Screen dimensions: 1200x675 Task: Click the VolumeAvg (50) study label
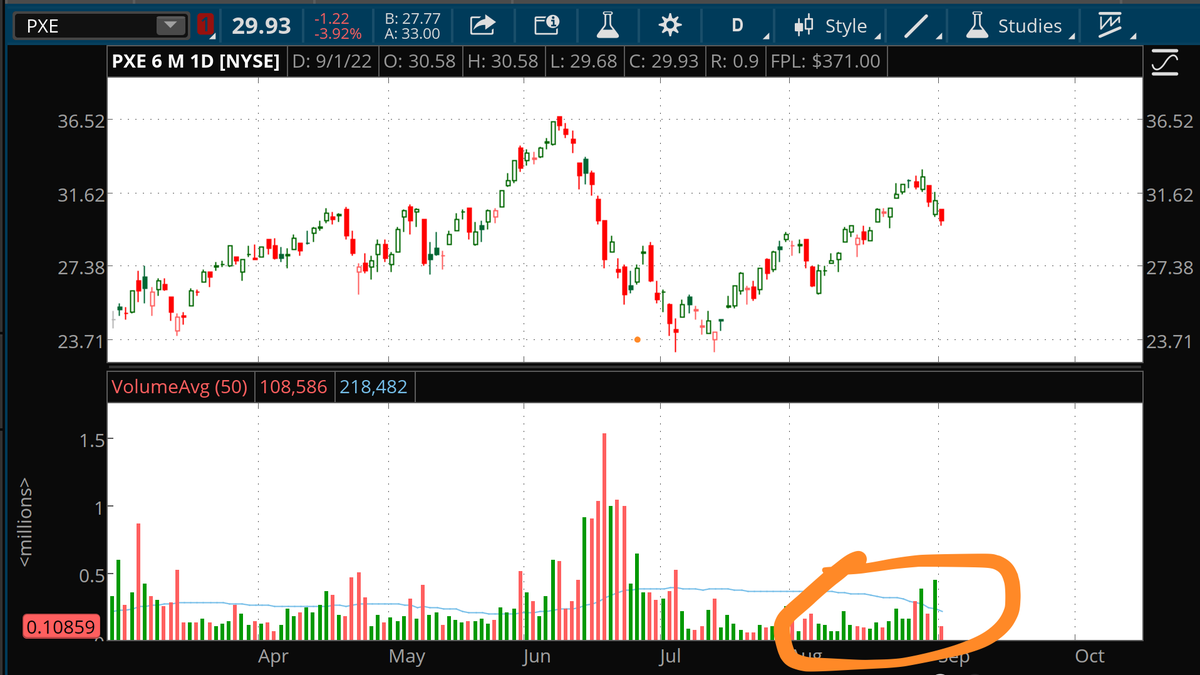pos(180,386)
